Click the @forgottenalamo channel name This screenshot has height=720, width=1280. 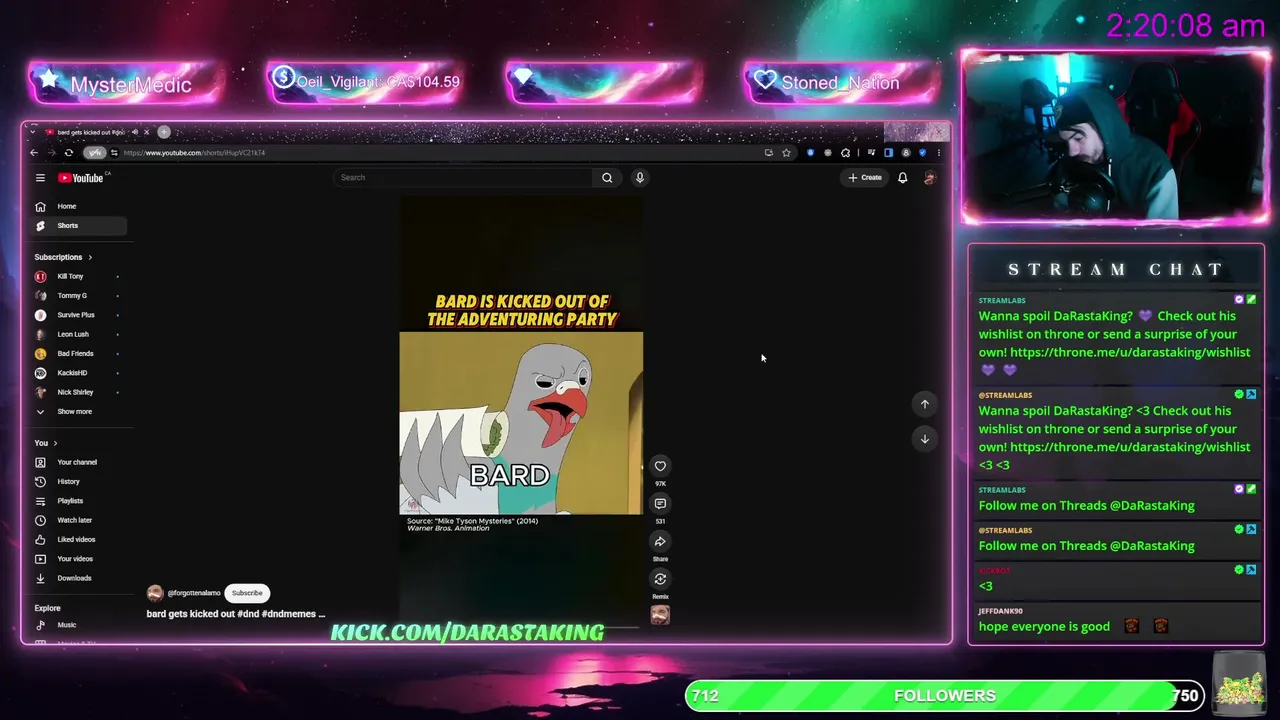[x=194, y=593]
